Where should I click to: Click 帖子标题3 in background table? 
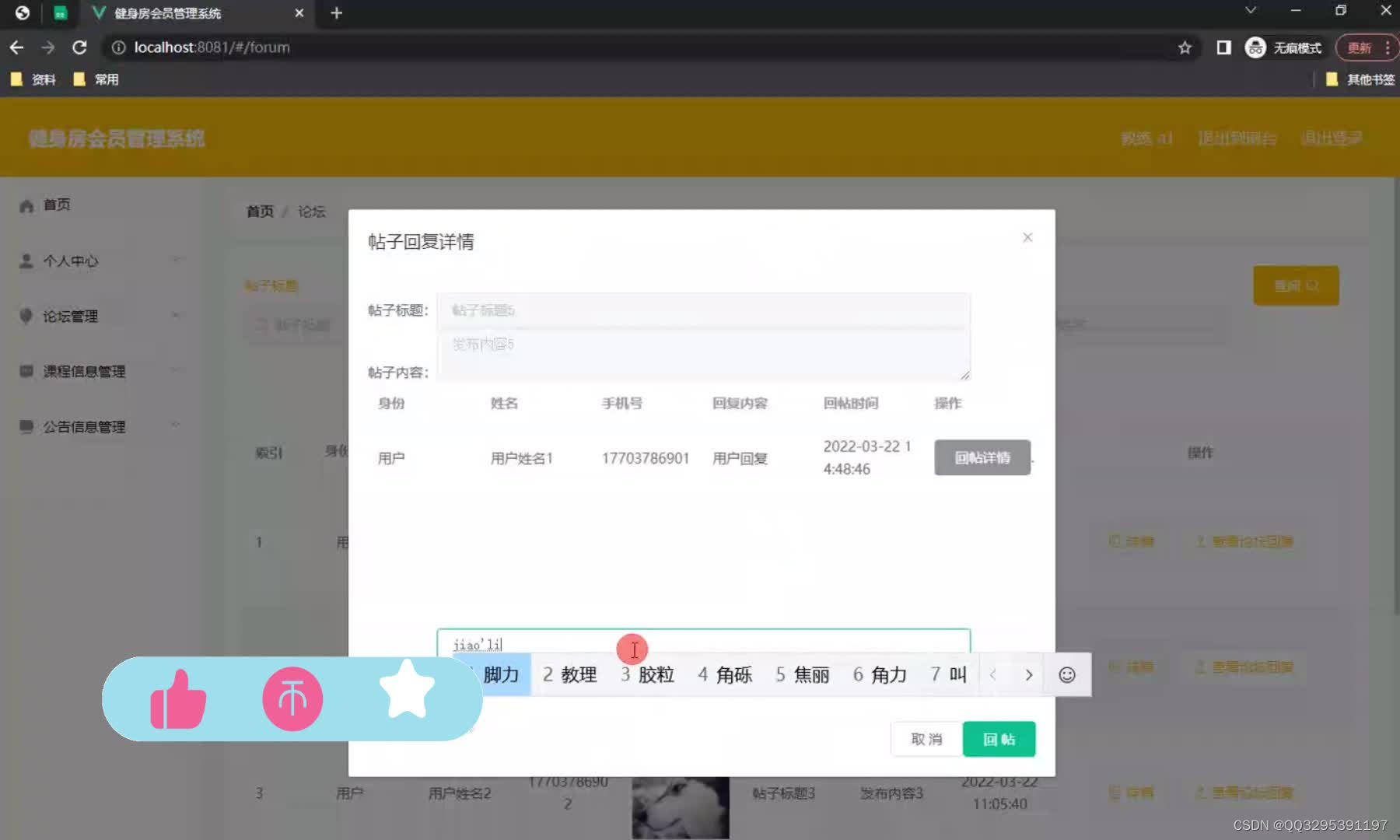pos(783,793)
